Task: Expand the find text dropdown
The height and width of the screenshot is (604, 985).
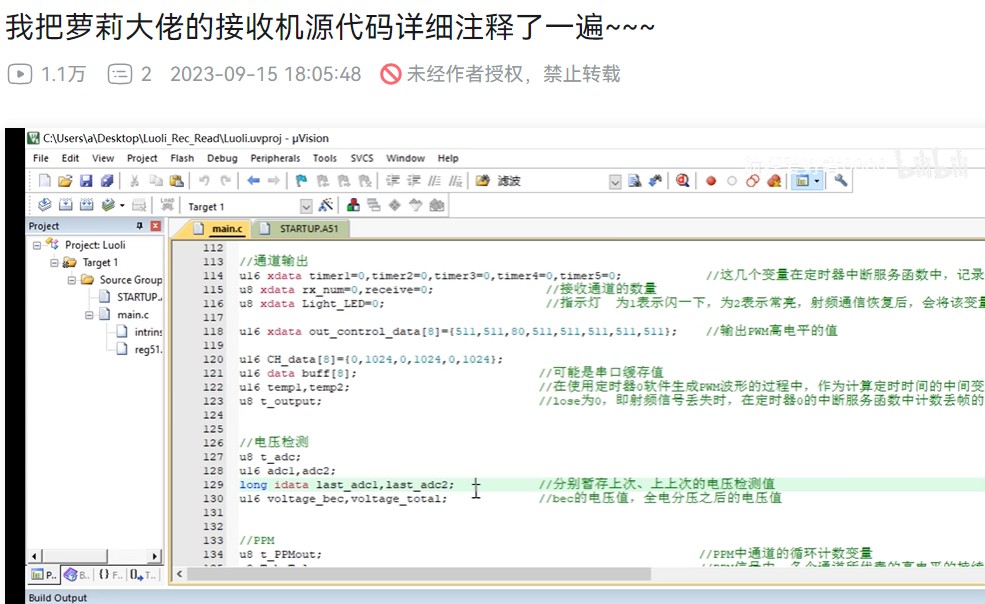Action: tap(616, 181)
